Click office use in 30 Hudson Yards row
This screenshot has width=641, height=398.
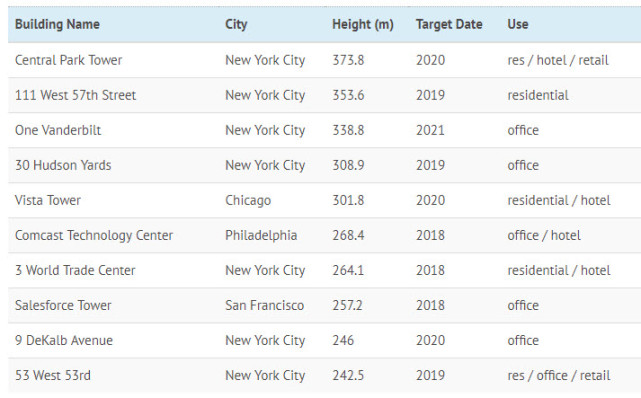pos(523,165)
